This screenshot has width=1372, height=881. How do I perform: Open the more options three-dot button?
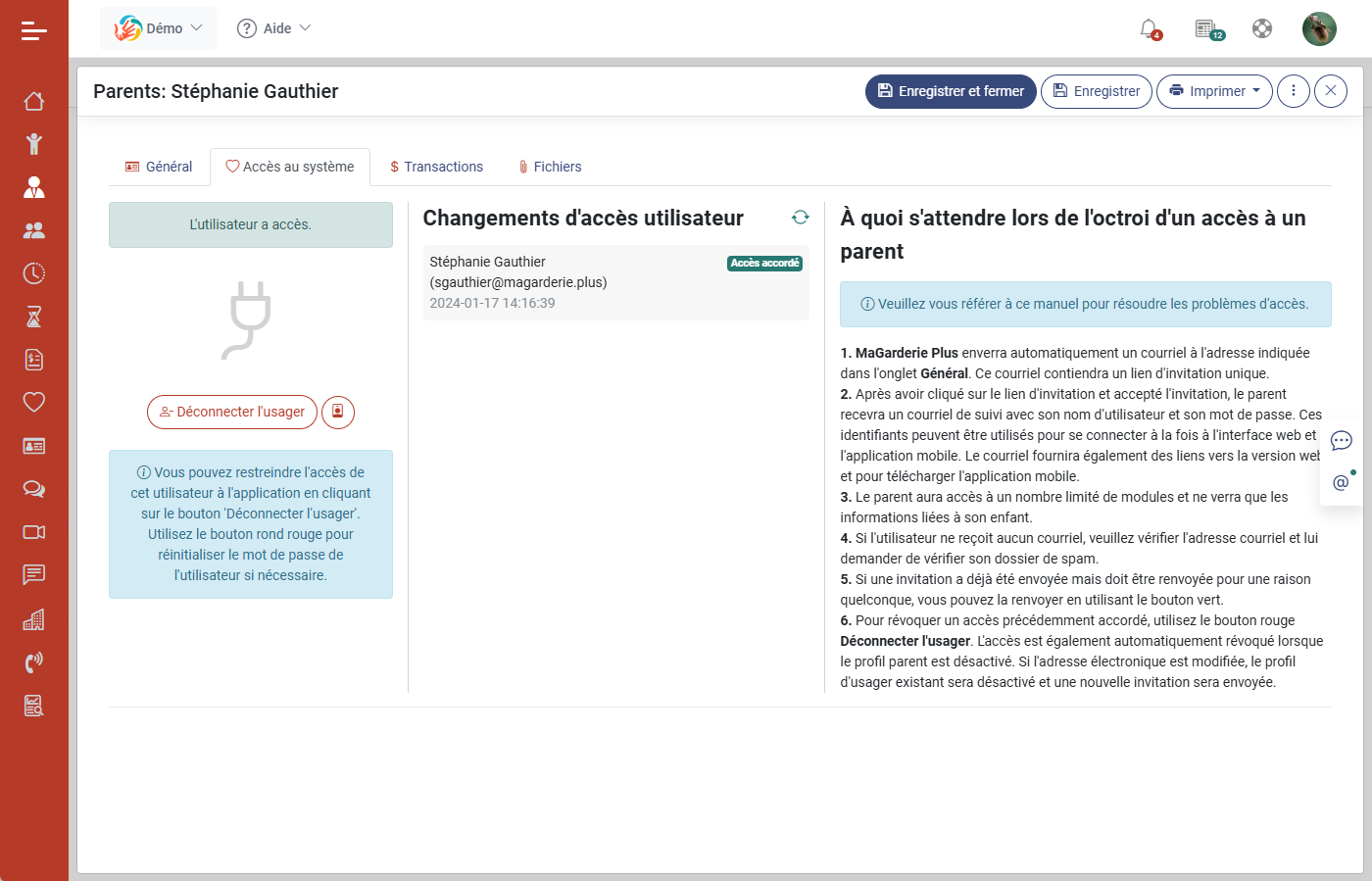[x=1294, y=91]
